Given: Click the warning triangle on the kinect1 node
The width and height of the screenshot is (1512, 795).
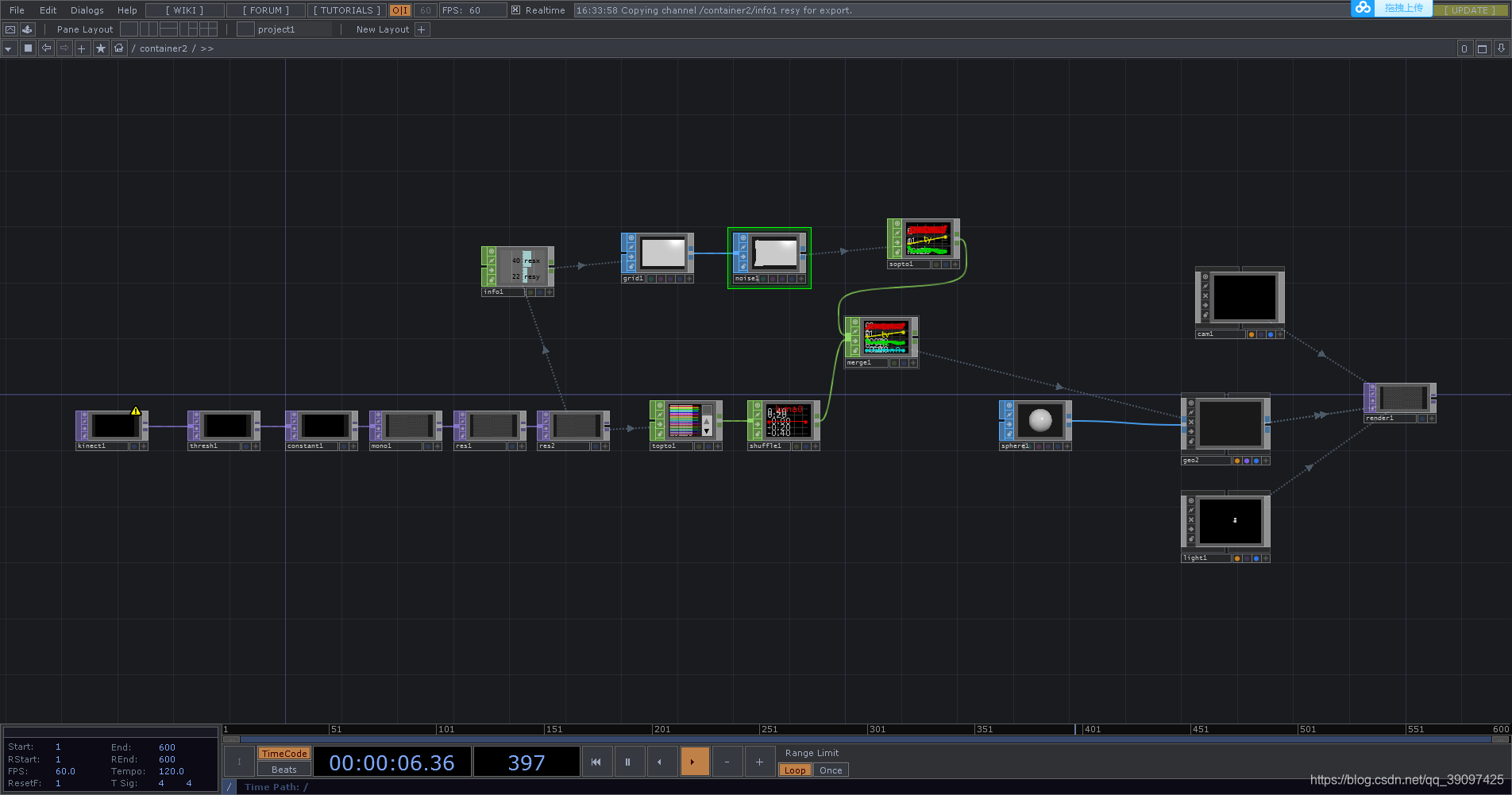Looking at the screenshot, I should 135,410.
